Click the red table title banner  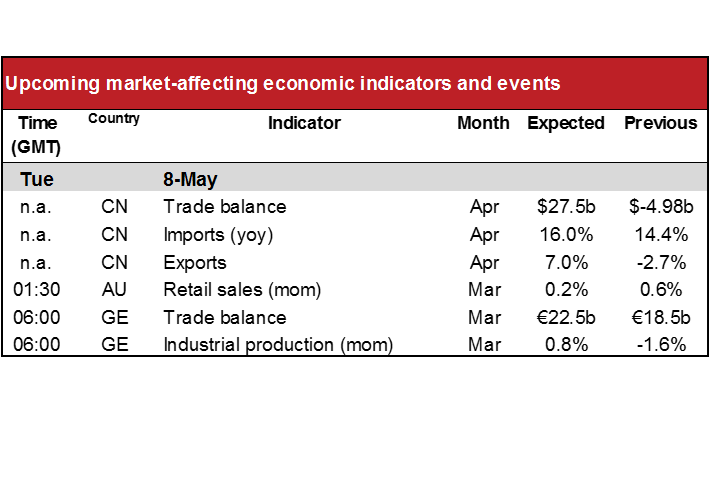pyautogui.click(x=354, y=83)
